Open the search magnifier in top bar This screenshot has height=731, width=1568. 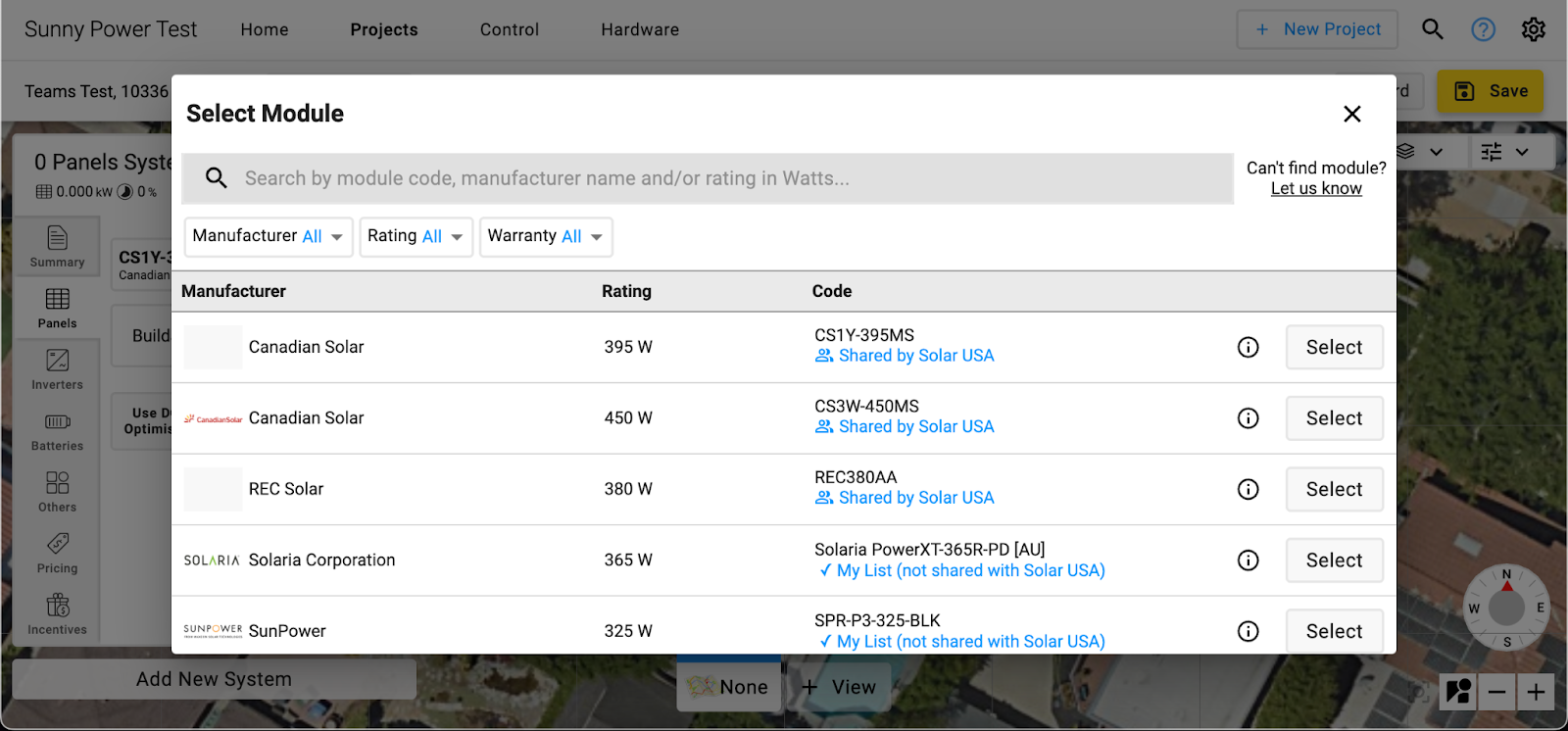1432,29
